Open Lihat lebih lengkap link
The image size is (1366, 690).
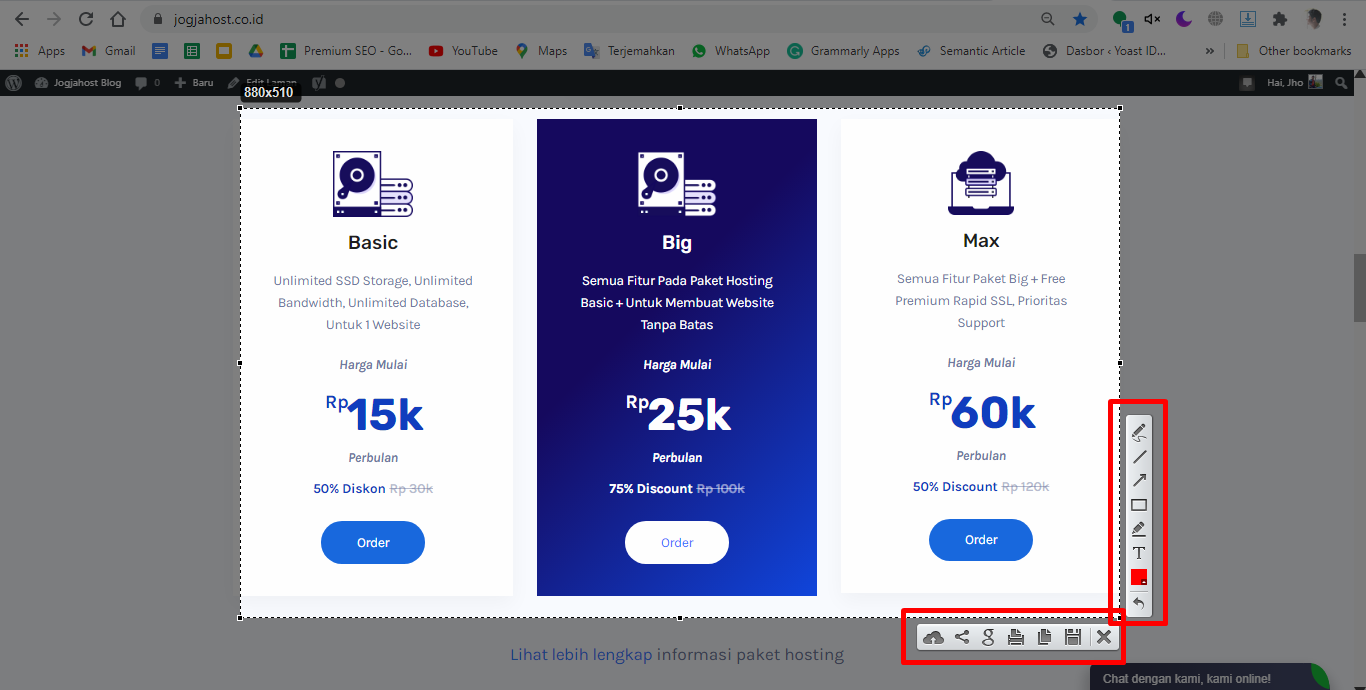coord(581,655)
